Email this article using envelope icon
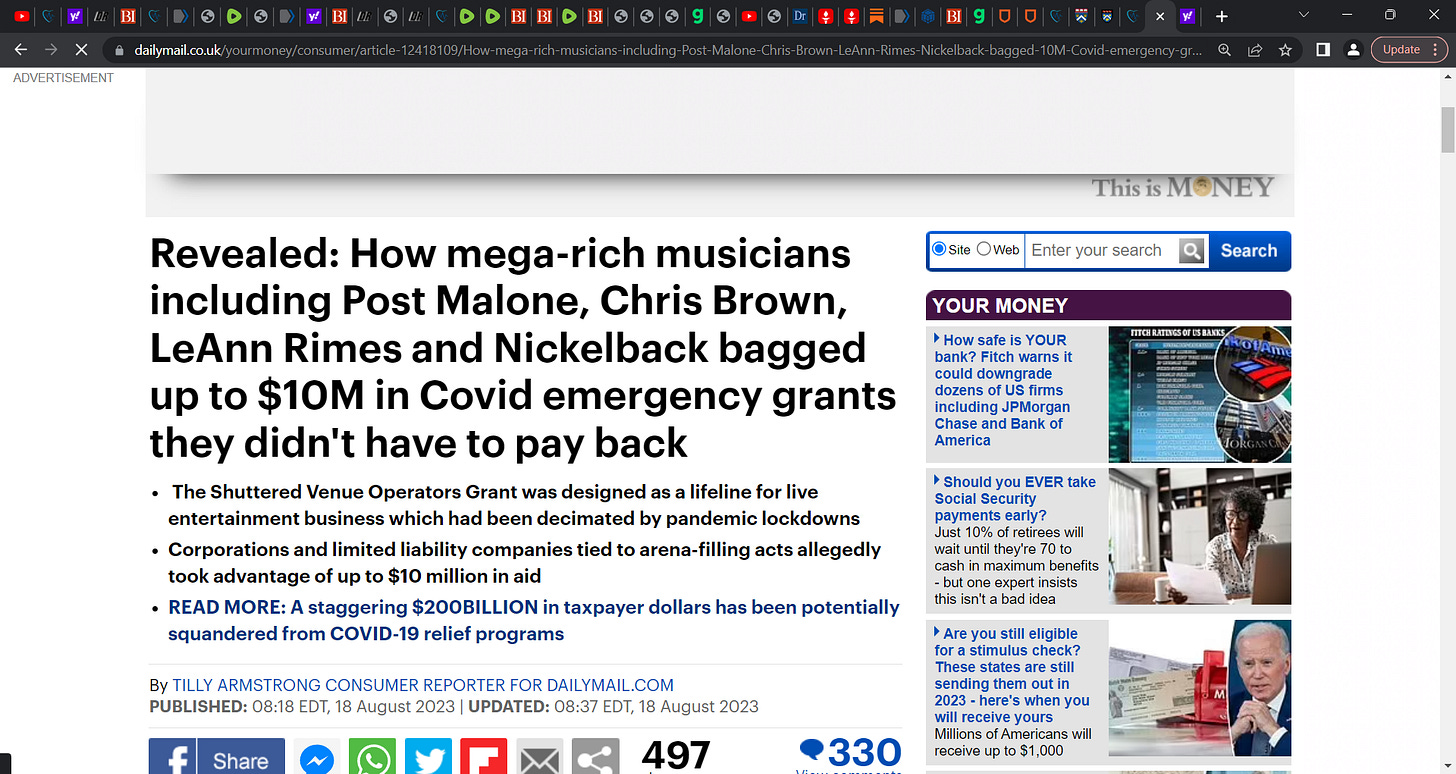The height and width of the screenshot is (774, 1456). click(540, 757)
